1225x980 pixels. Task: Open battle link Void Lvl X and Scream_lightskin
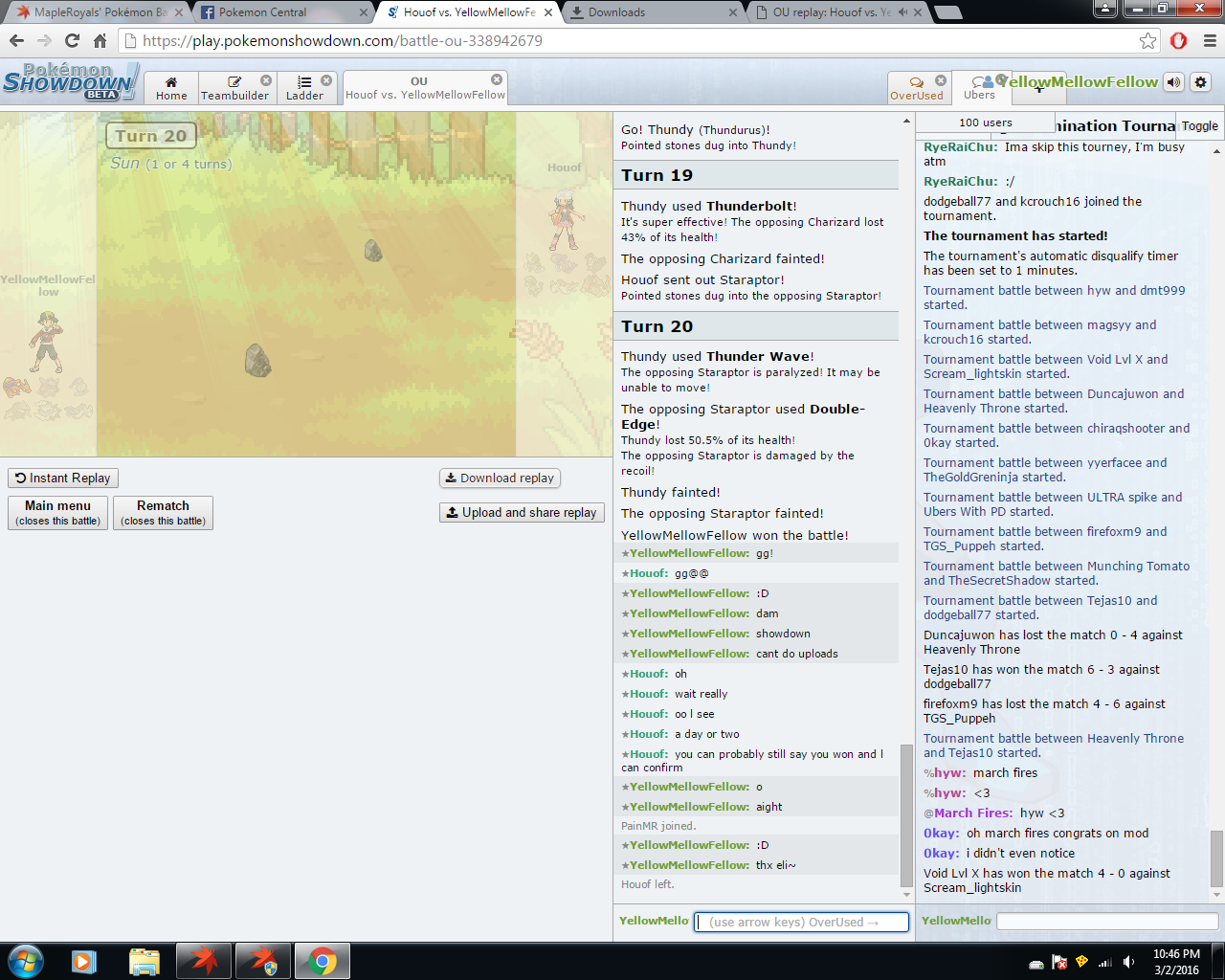coord(1046,367)
